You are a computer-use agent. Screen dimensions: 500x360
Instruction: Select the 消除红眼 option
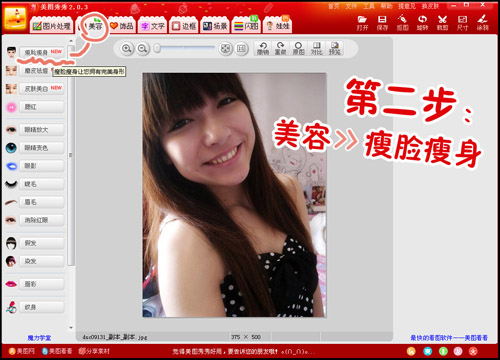click(x=42, y=220)
